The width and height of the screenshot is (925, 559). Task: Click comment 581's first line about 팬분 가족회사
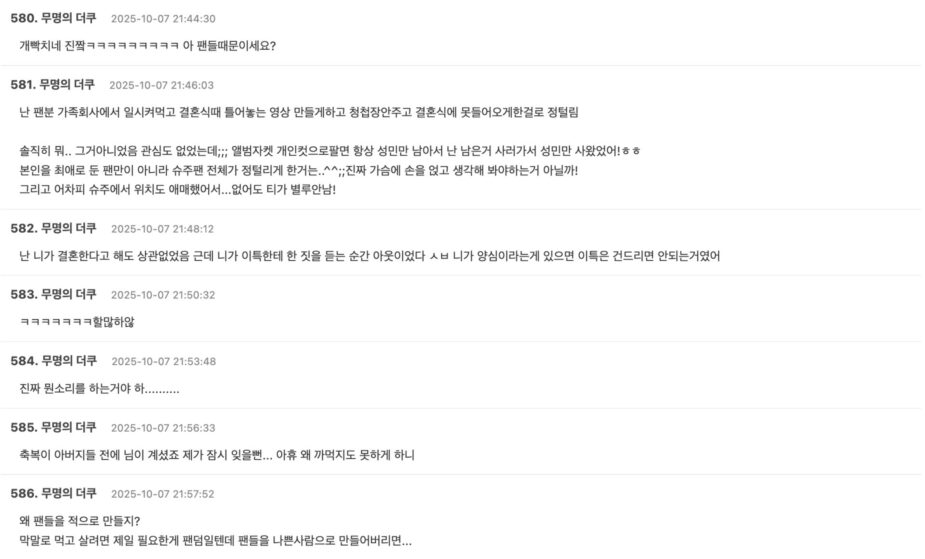click(299, 111)
